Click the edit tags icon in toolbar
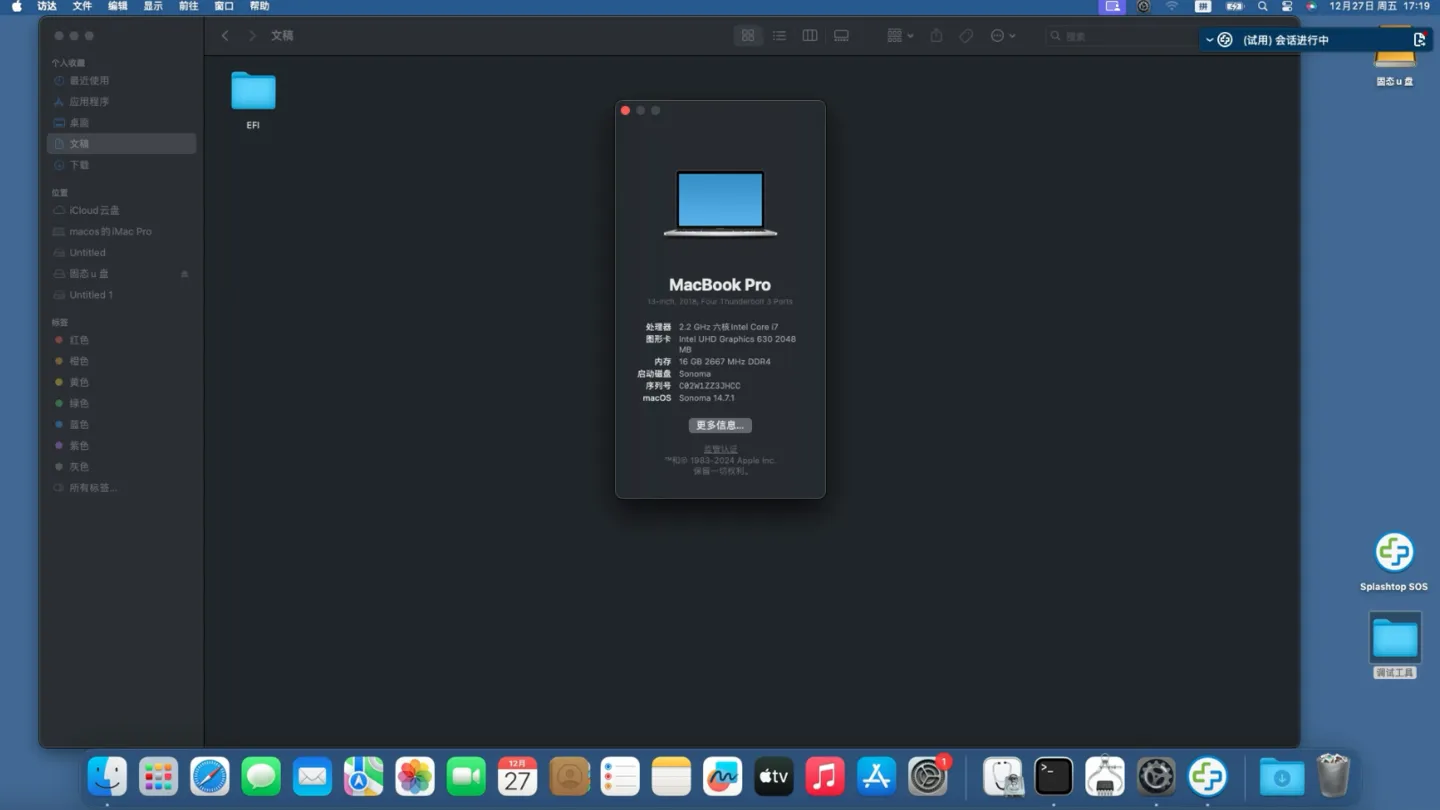The image size is (1440, 810). (966, 36)
